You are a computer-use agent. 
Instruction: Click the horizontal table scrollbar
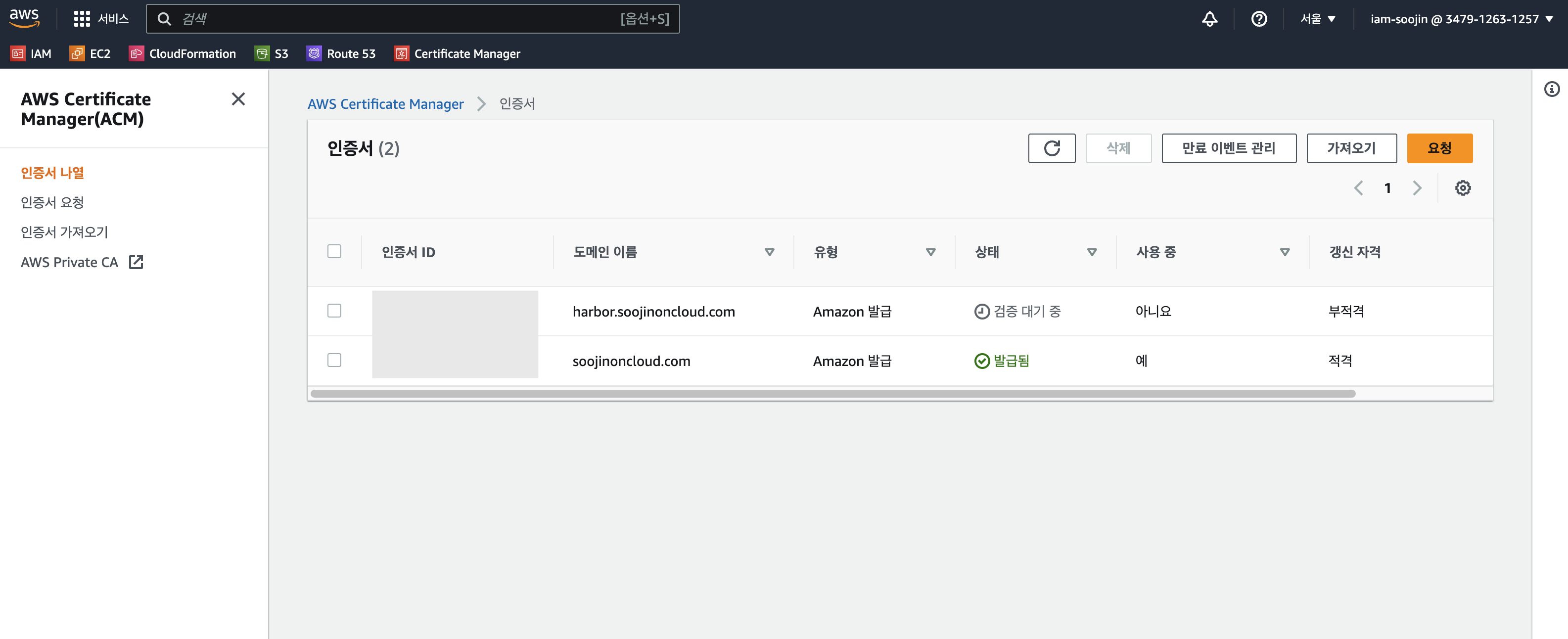pyautogui.click(x=832, y=394)
